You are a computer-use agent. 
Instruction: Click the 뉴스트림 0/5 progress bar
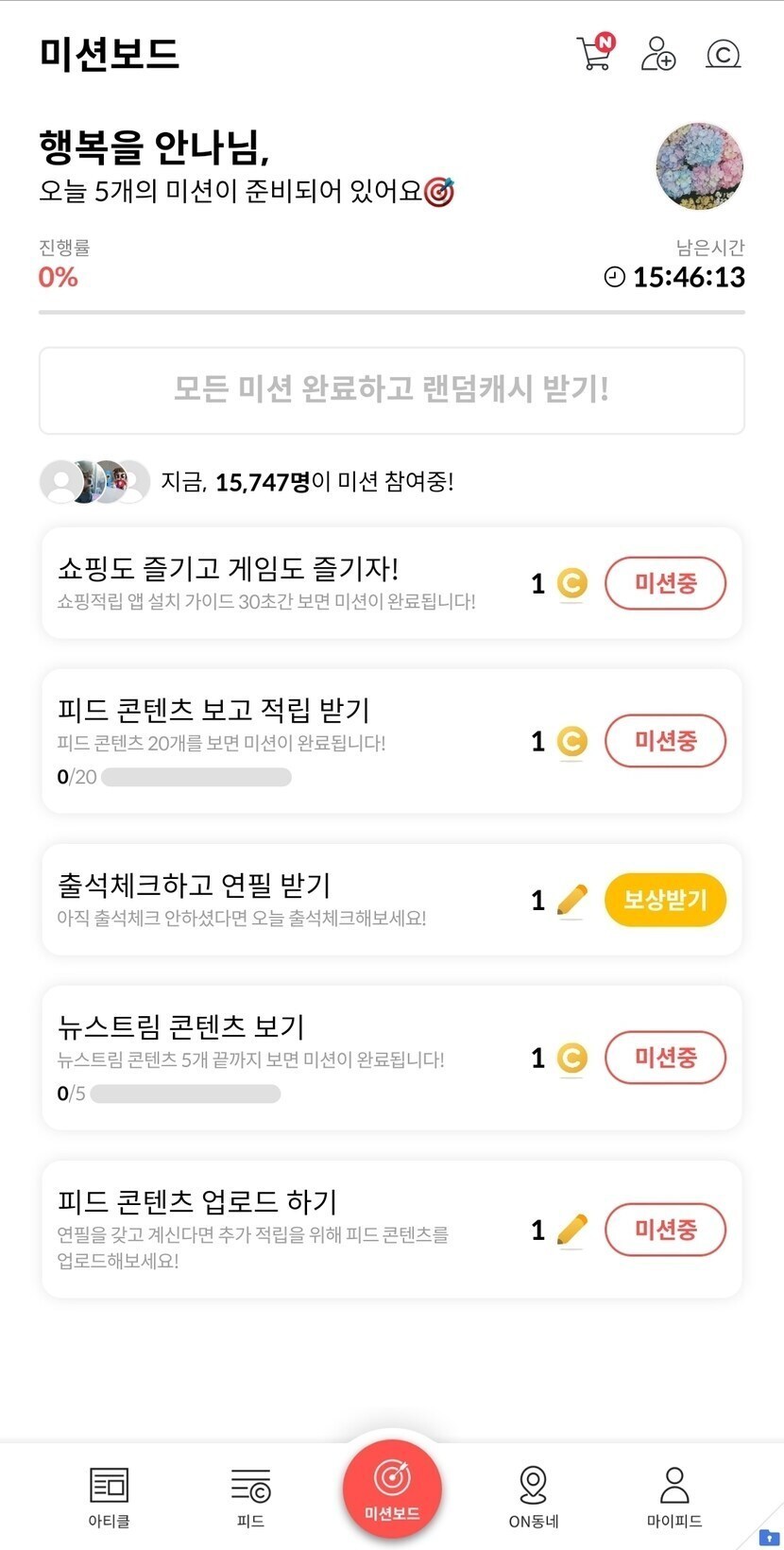(185, 1094)
